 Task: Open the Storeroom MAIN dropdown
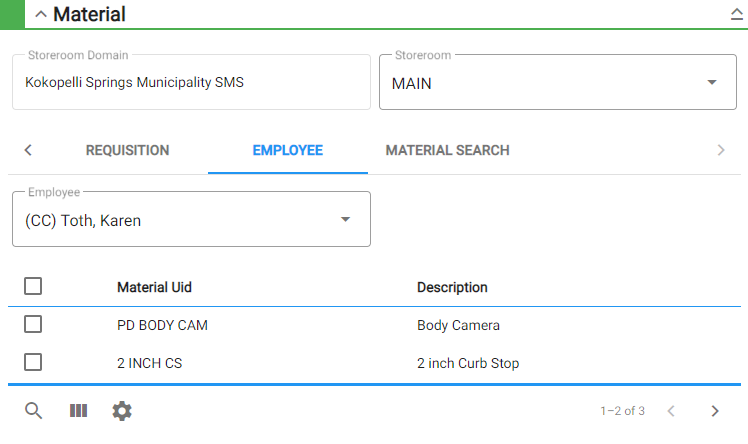click(x=558, y=83)
